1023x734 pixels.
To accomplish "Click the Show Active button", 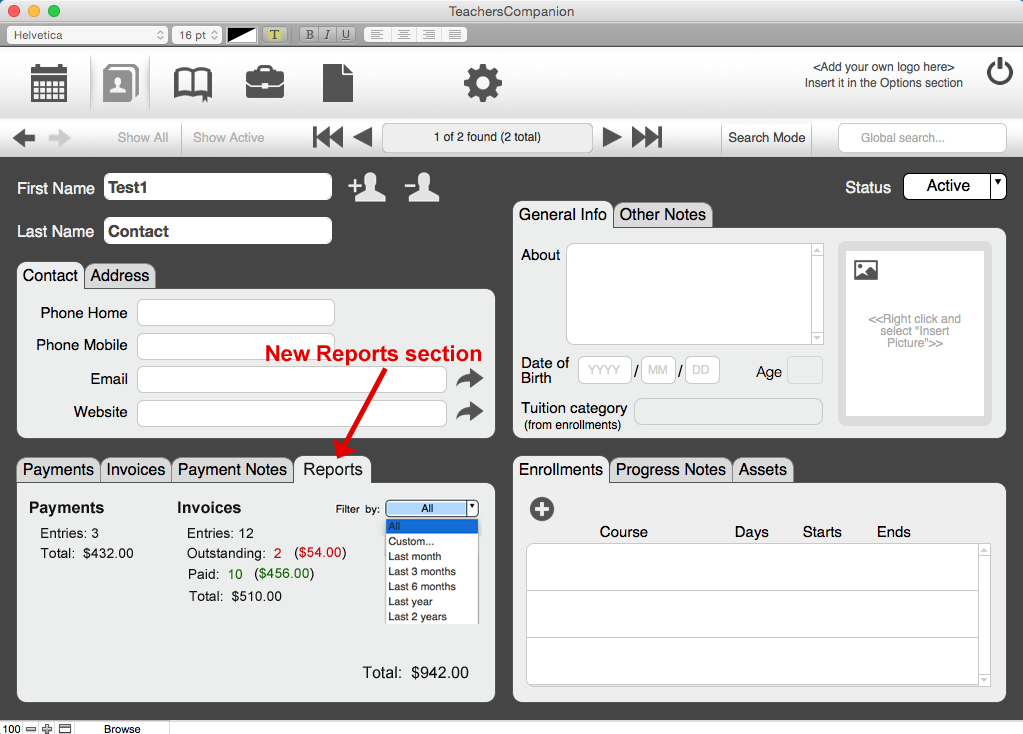I will (228, 138).
